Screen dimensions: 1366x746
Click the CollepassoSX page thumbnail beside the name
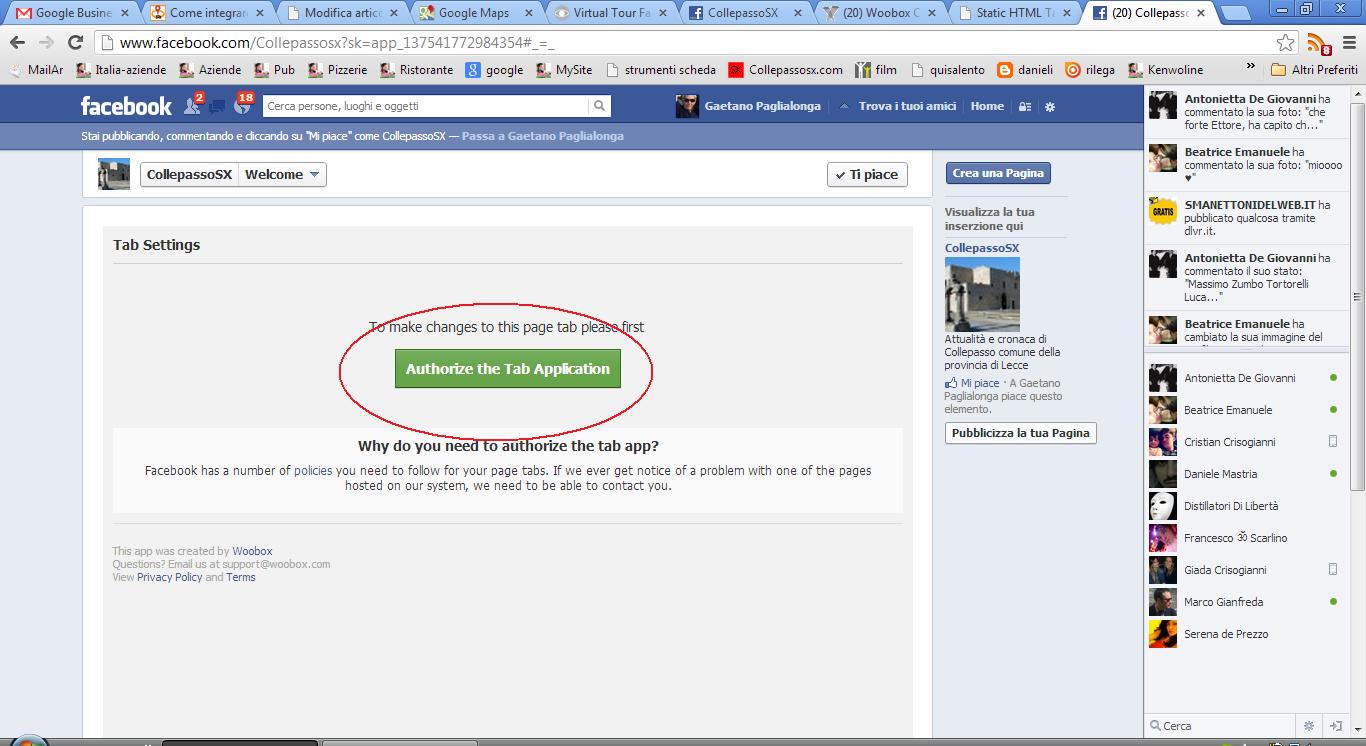click(x=114, y=174)
